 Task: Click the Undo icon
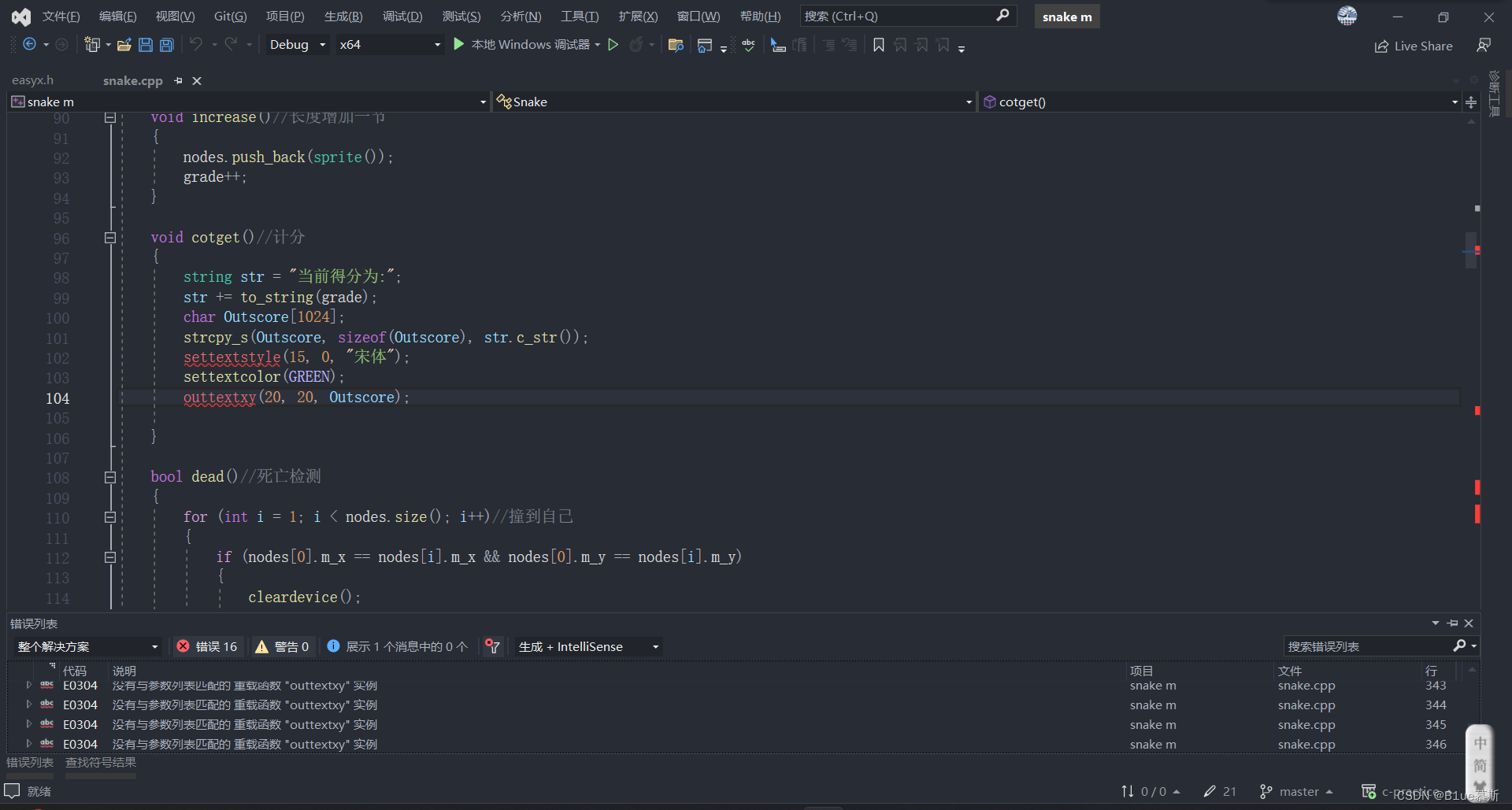(x=197, y=45)
